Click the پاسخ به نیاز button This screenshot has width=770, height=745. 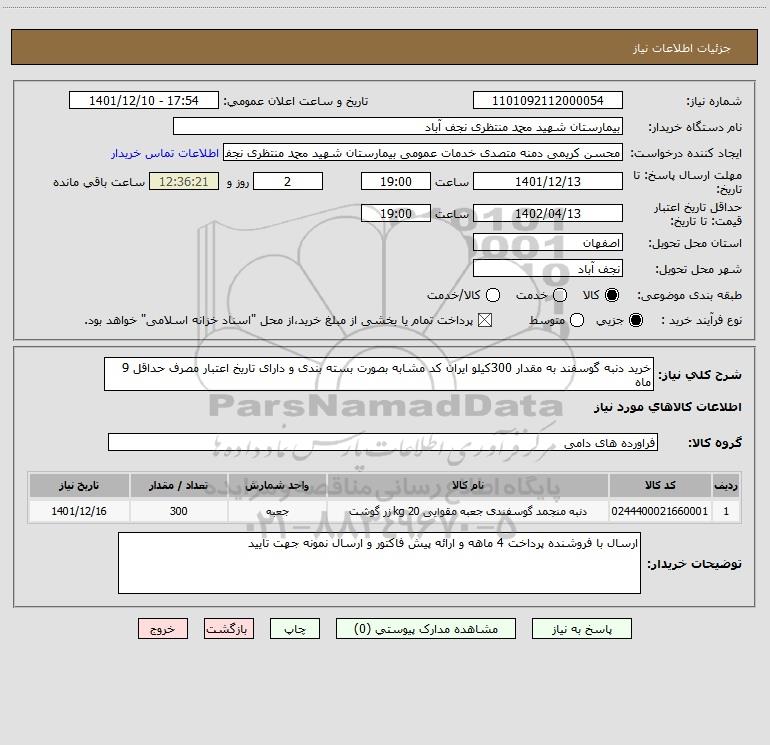581,629
